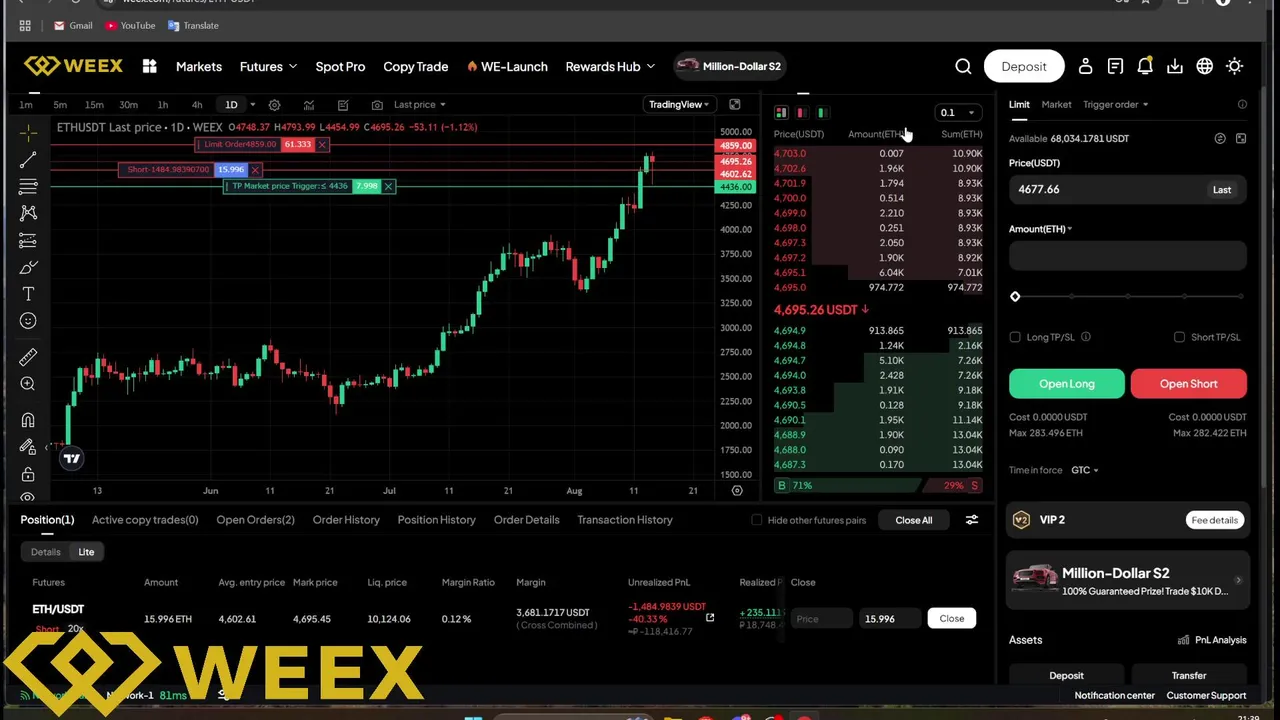This screenshot has height=720, width=1280.
Task: Switch position view to Details
Action: [x=45, y=552]
